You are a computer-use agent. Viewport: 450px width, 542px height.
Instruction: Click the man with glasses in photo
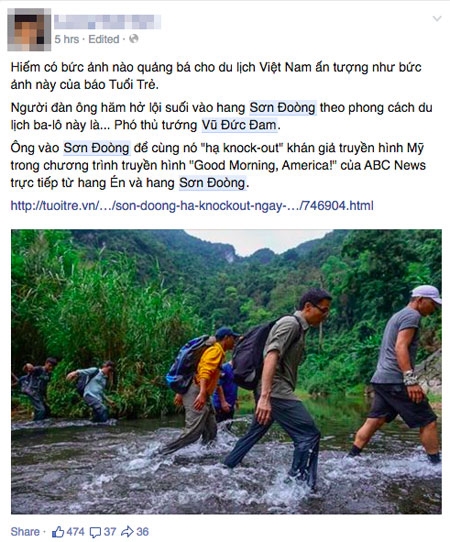point(282,385)
